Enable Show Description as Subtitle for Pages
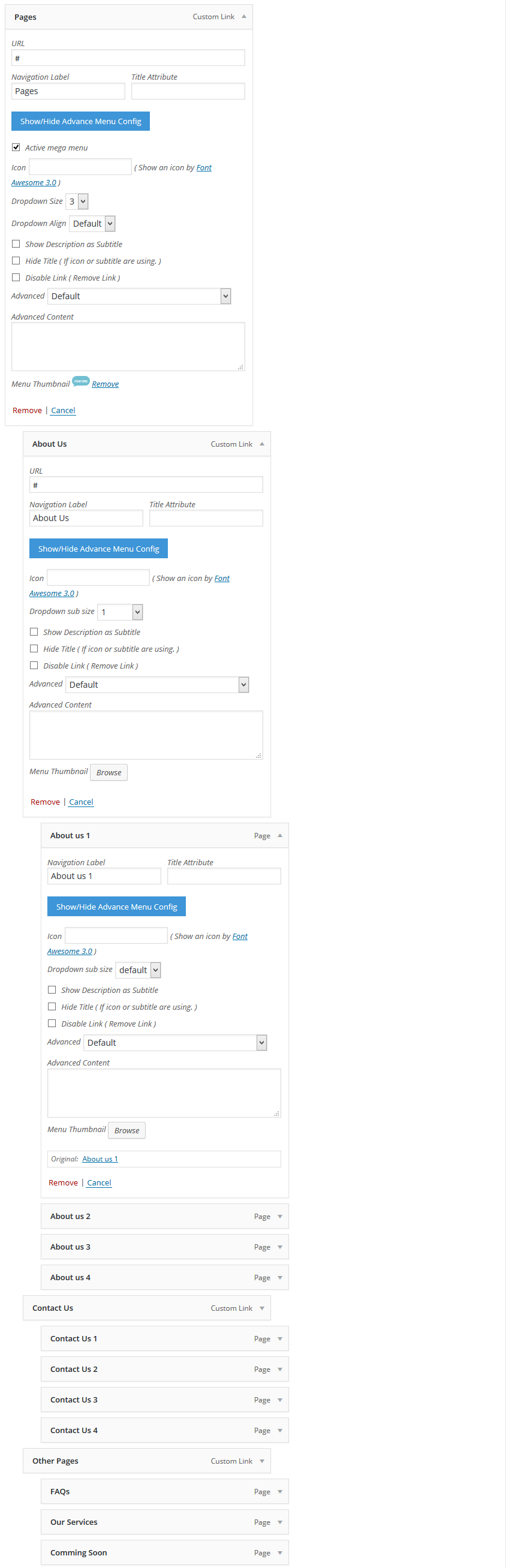506x1568 pixels. (16, 244)
